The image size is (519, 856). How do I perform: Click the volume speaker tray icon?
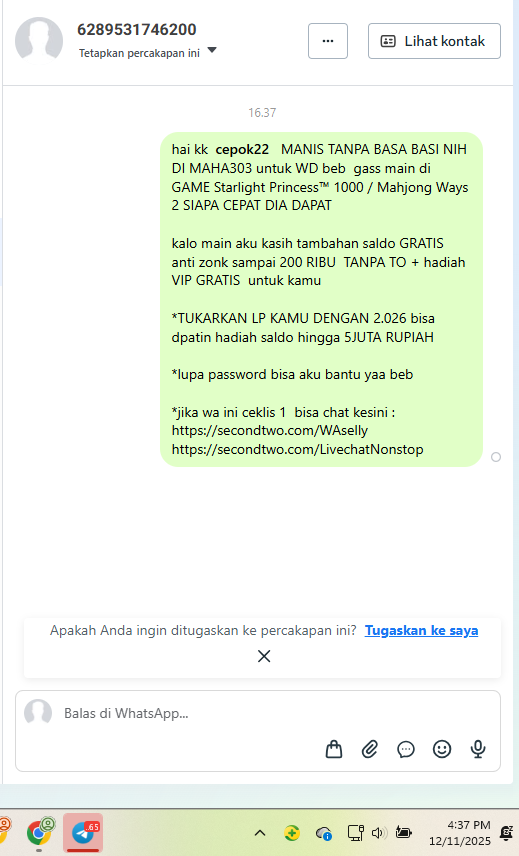point(378,833)
